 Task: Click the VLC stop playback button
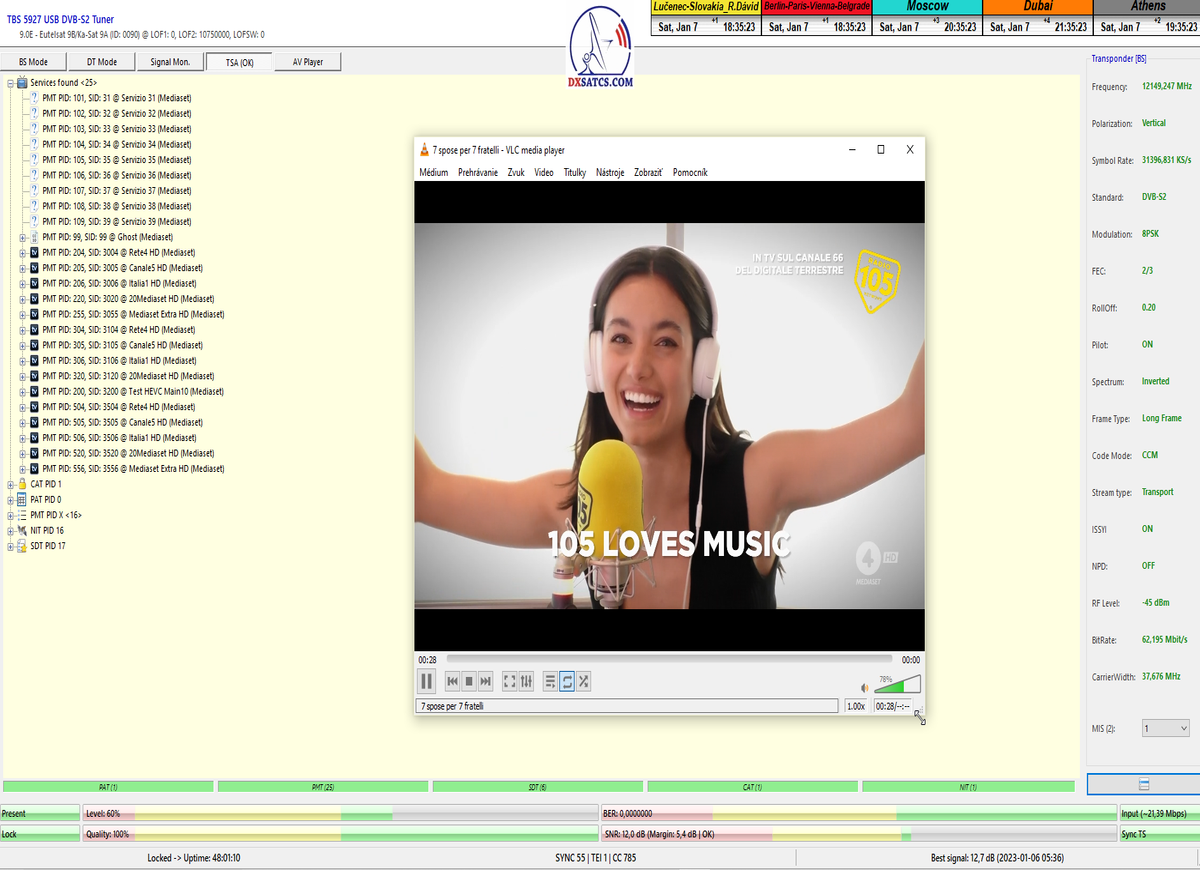pos(469,681)
